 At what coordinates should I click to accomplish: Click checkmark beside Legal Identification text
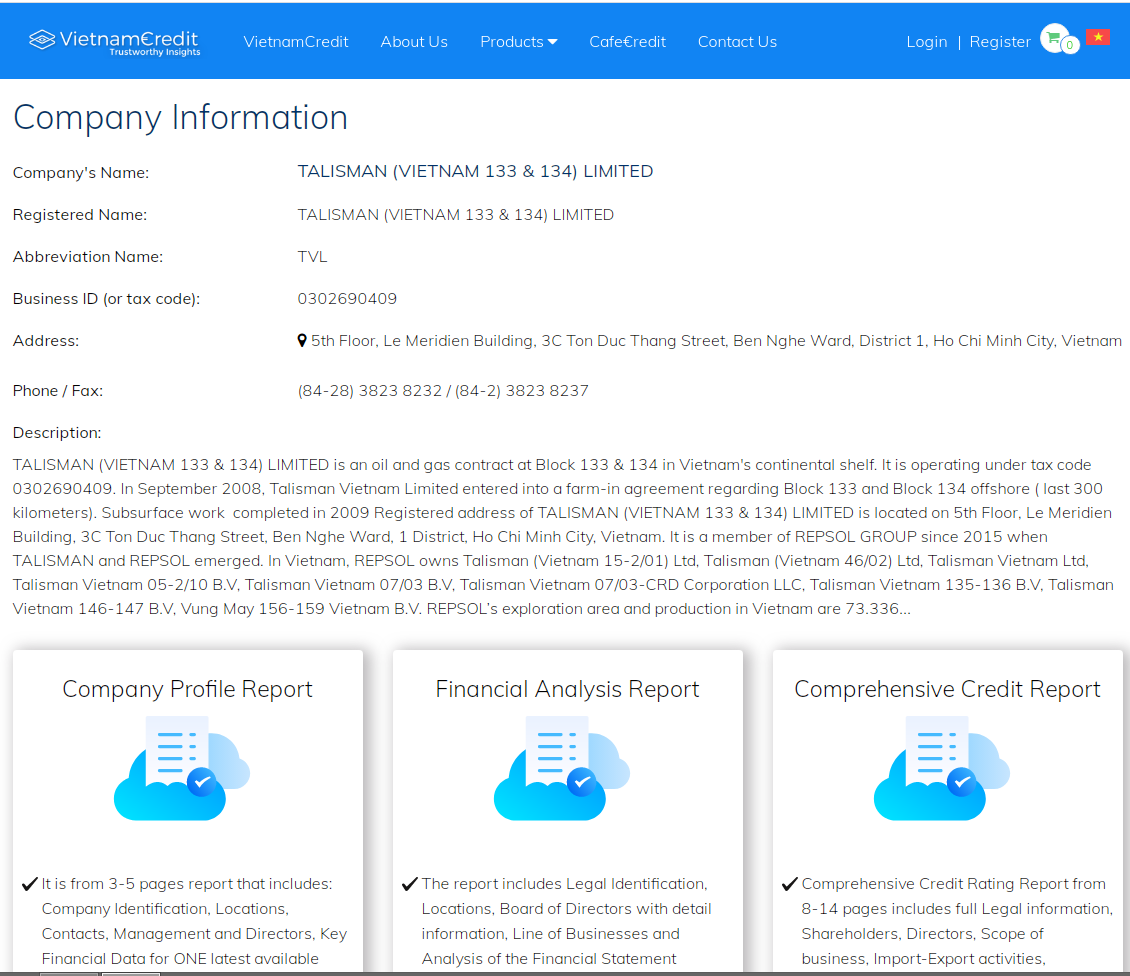[x=409, y=884]
